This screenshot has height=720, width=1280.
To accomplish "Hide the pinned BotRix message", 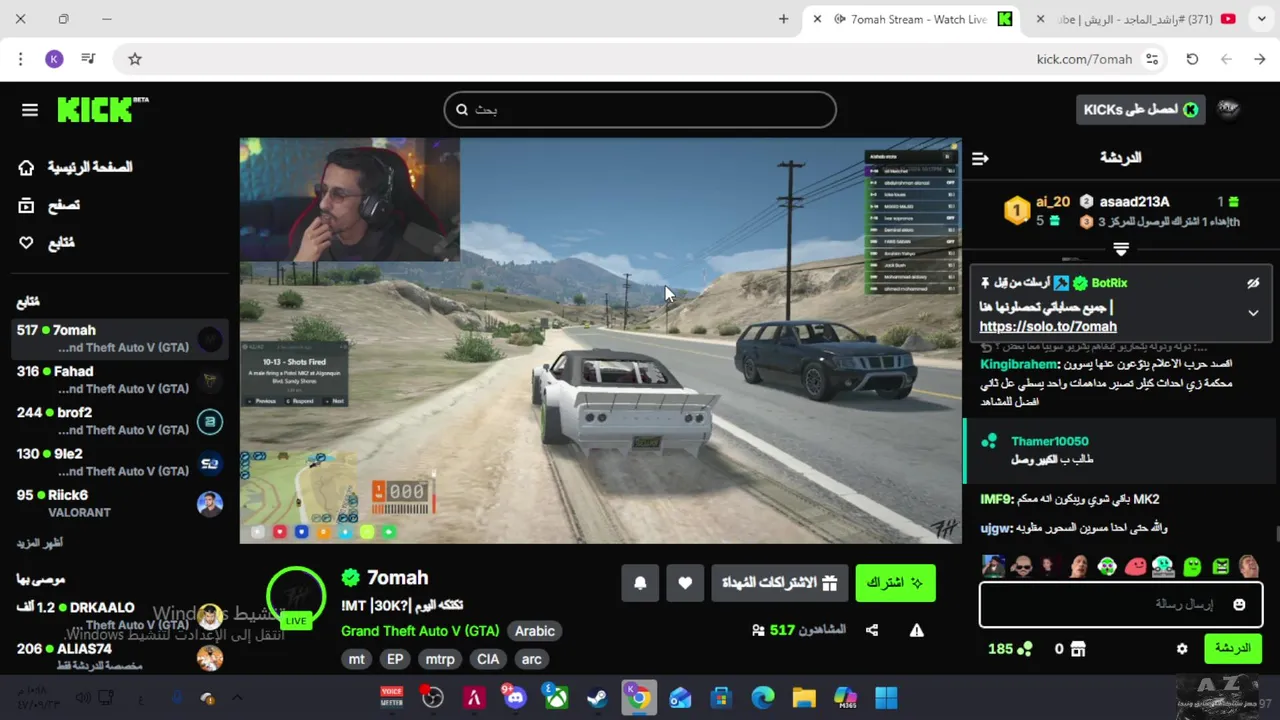I will [1253, 283].
